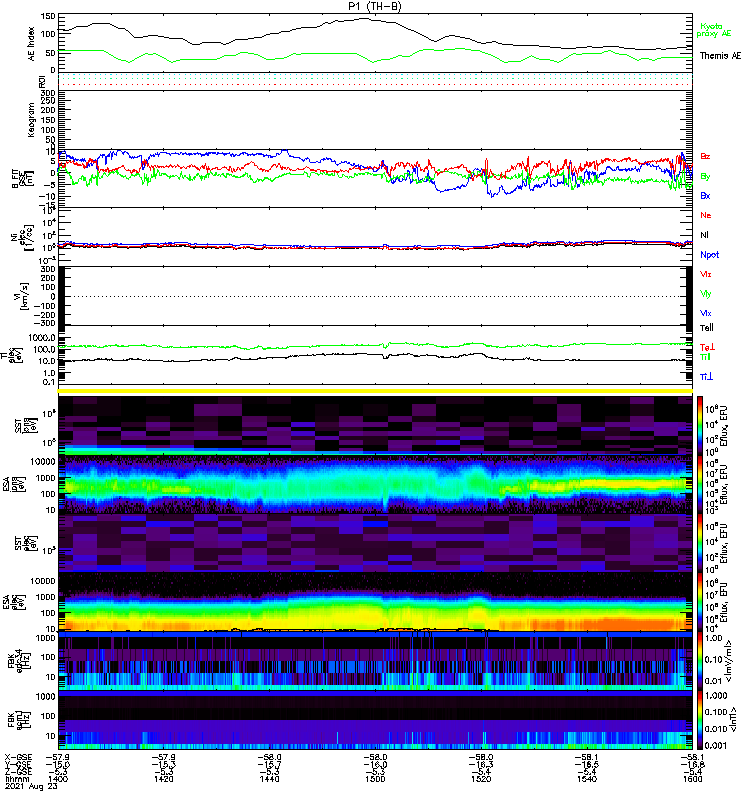
Task: Click the yellow bar above SST ions panel
Action: tap(376, 391)
